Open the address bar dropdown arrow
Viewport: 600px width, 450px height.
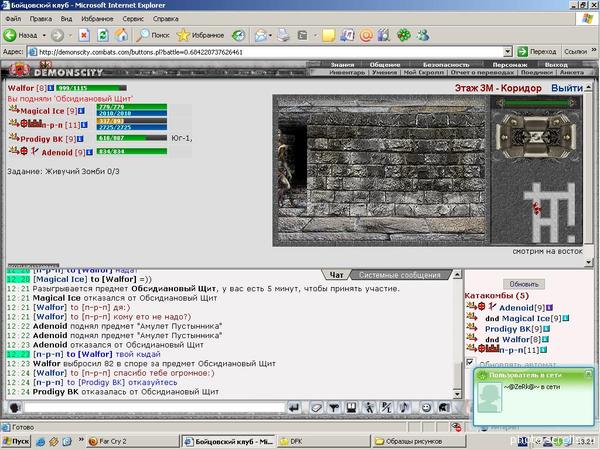click(x=508, y=52)
